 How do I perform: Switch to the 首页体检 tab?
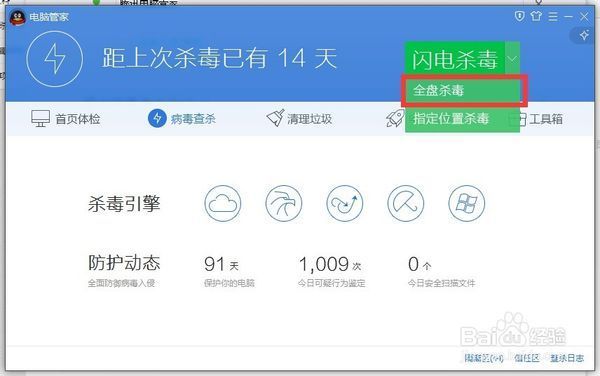(x=65, y=119)
